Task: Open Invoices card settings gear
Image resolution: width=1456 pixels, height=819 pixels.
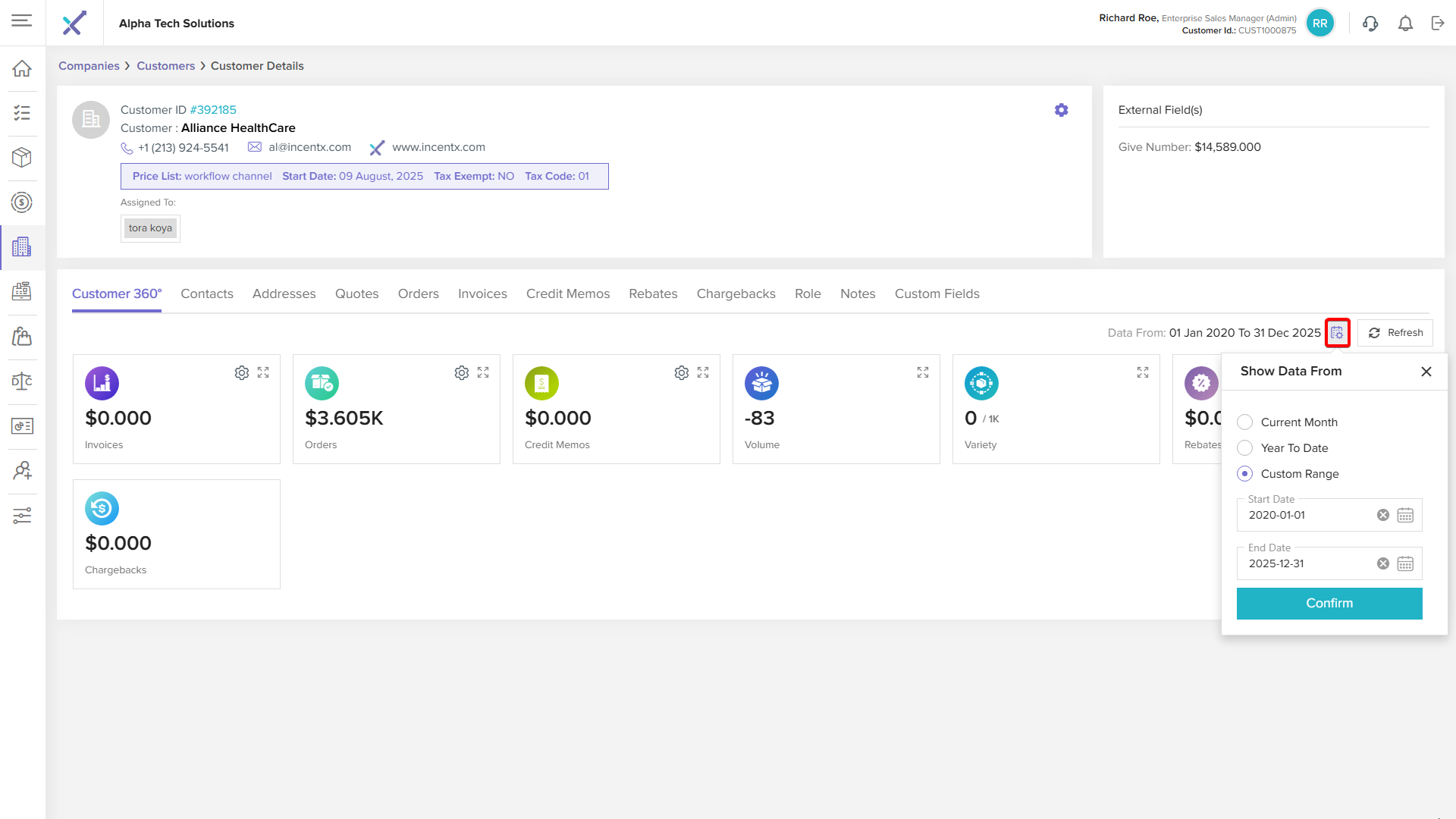Action: tap(241, 372)
